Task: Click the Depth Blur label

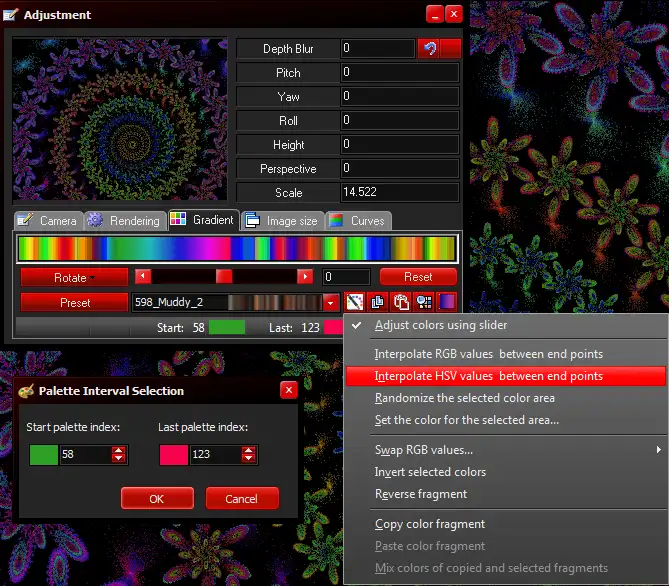Action: (x=288, y=49)
